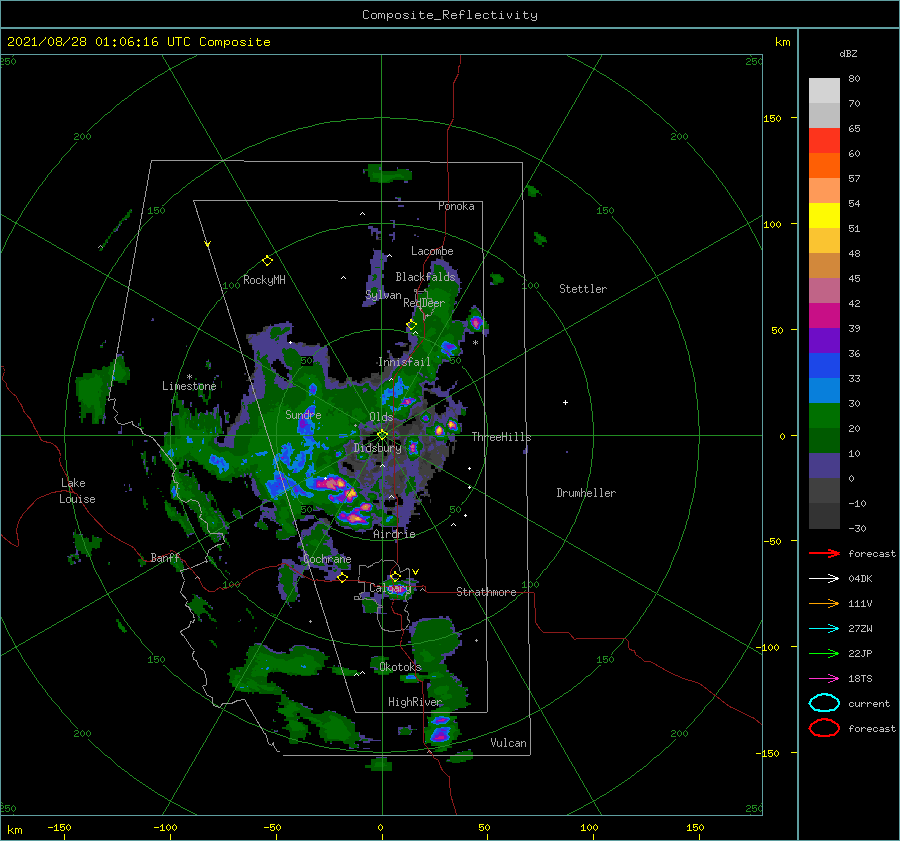Click the Okotoks town label
Screen dimensions: 900x841
[400, 667]
